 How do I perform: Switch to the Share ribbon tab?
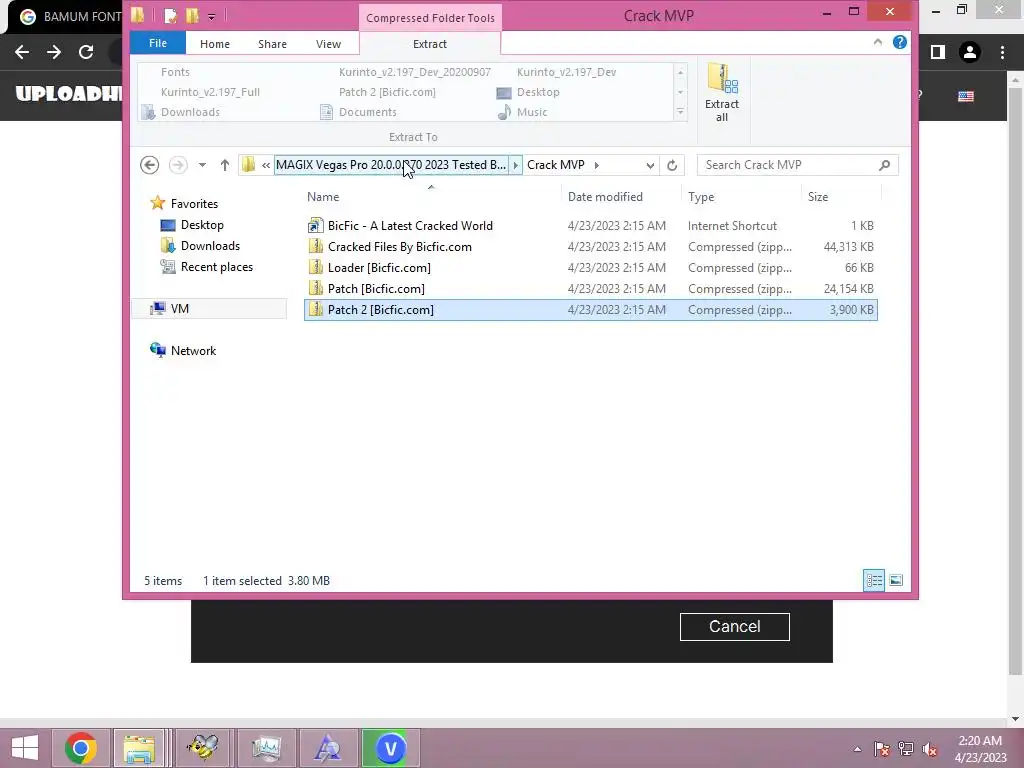click(272, 44)
